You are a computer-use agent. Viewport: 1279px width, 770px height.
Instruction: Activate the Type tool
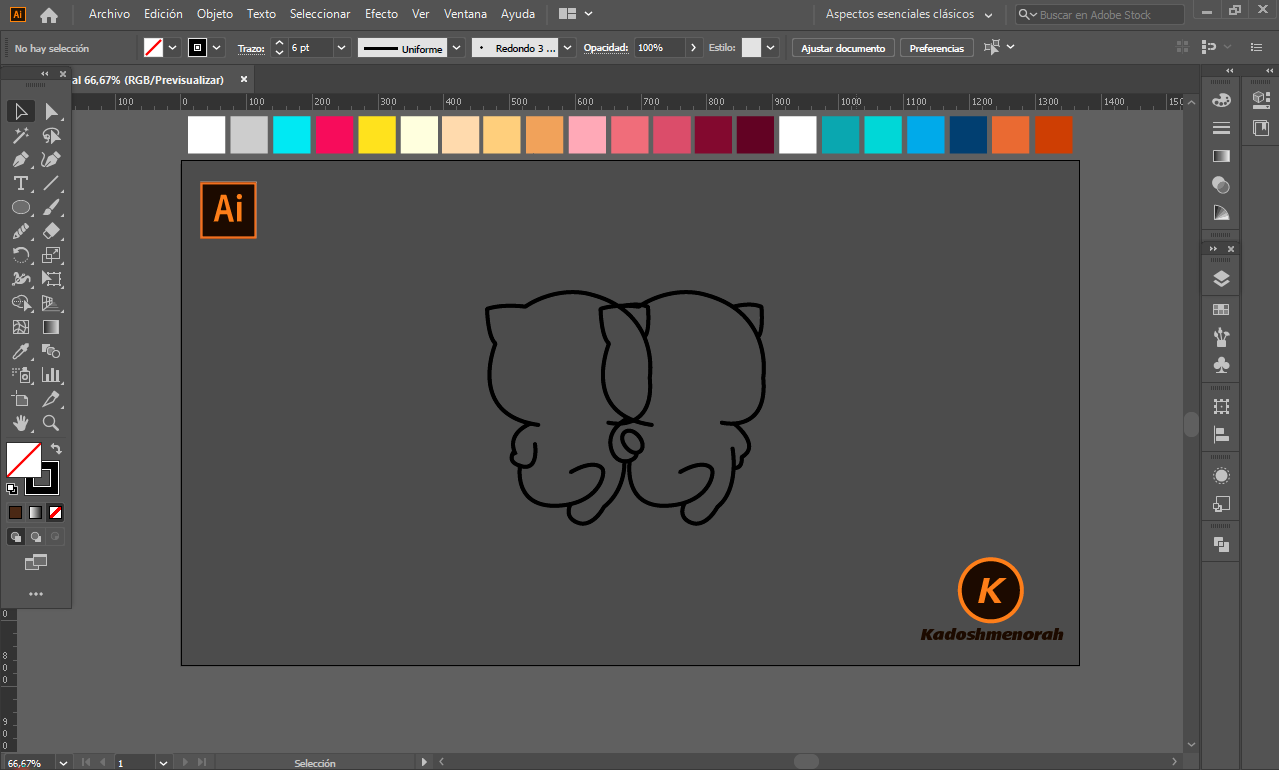click(x=20, y=183)
